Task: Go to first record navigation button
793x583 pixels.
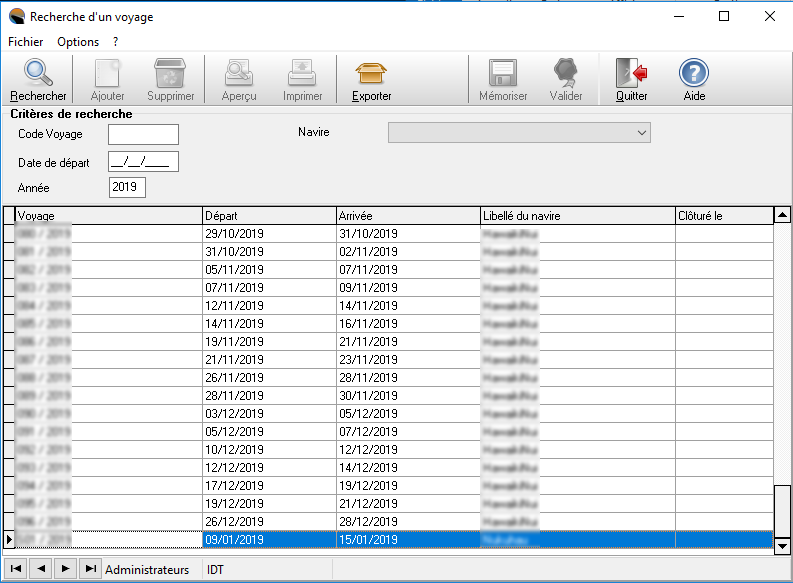Action: [x=15, y=569]
